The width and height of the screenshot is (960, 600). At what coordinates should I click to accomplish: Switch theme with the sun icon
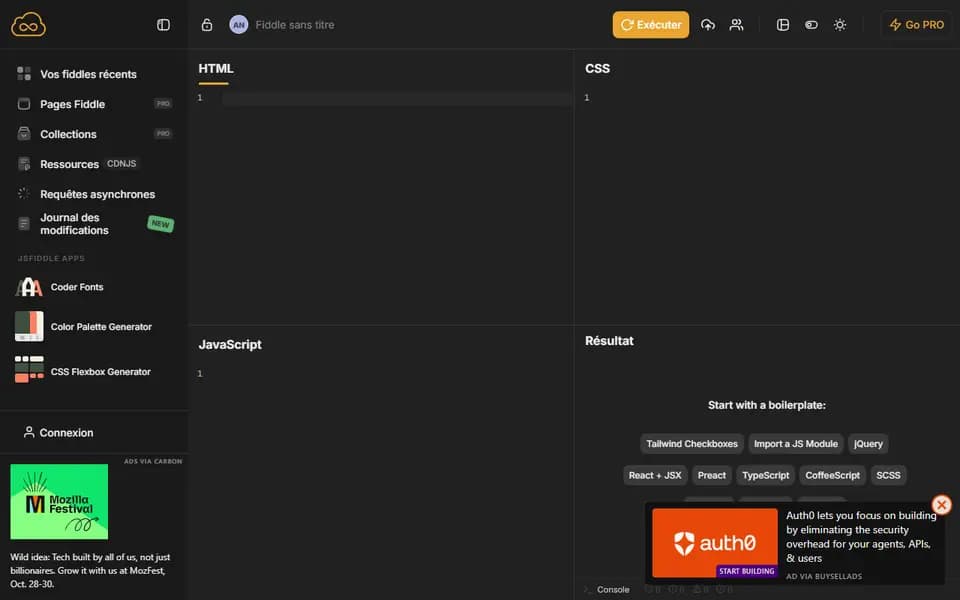(x=840, y=24)
